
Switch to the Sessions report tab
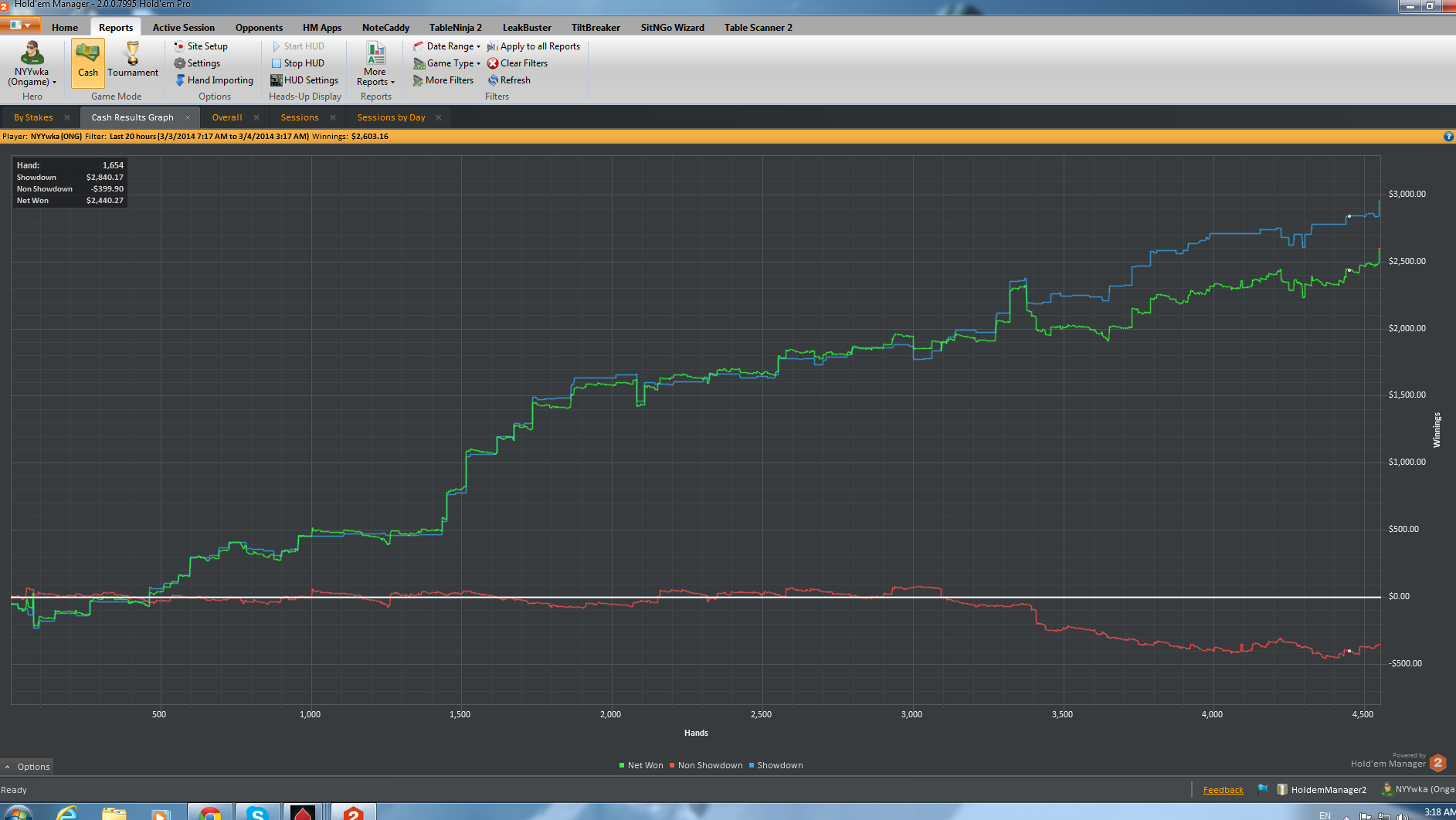(x=300, y=117)
